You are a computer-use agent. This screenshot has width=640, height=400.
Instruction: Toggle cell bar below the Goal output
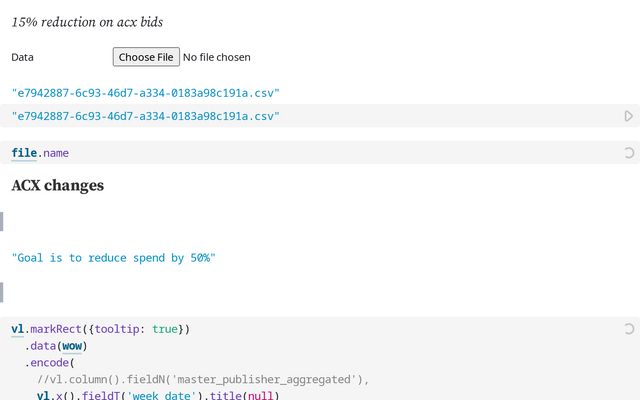pyautogui.click(x=2, y=292)
